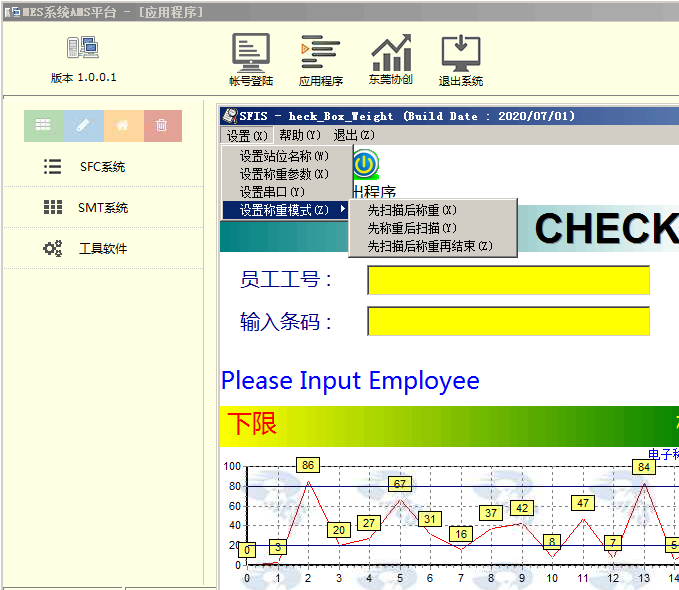Choose 先扫描后称重(X) weighing mode
This screenshot has width=679, height=590.
pyautogui.click(x=412, y=210)
